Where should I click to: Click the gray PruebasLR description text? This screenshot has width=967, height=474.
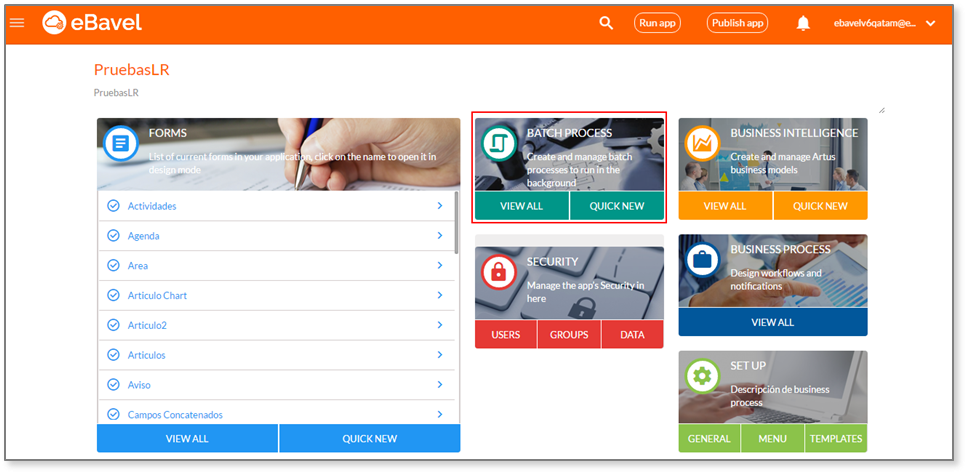116,93
